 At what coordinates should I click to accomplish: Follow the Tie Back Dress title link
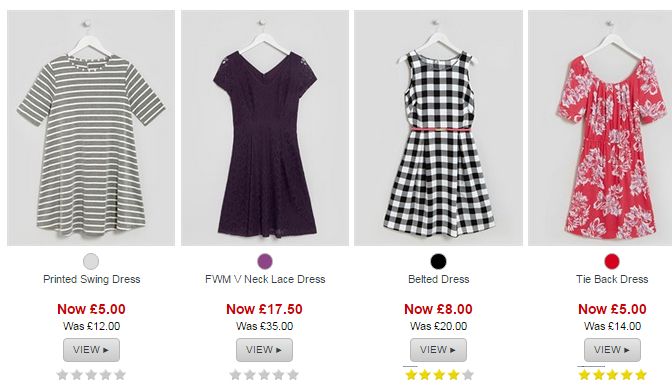tap(612, 279)
